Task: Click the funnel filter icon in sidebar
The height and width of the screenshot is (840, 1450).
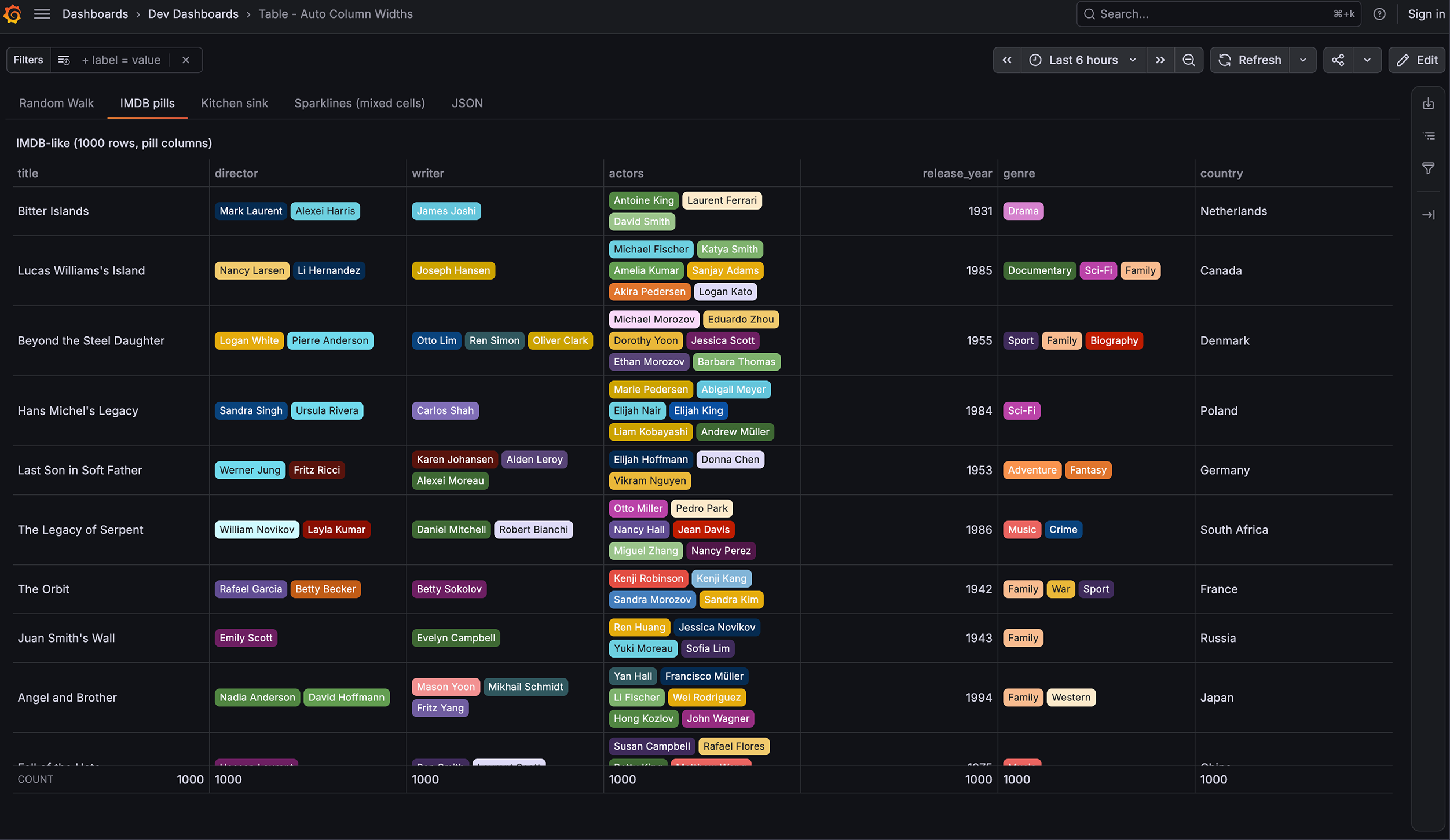Action: pyautogui.click(x=1429, y=168)
